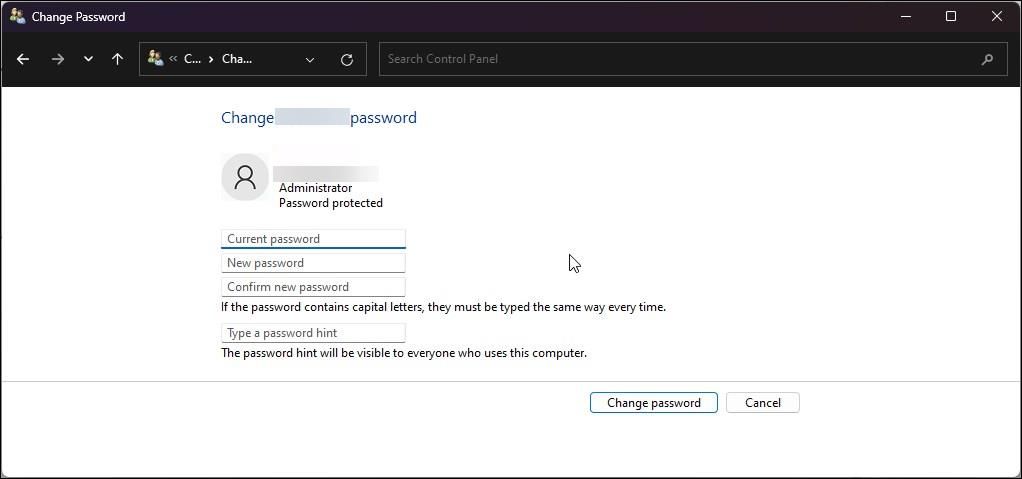Go back using the back arrow
Viewport: 1022px width, 479px height.
(x=23, y=59)
